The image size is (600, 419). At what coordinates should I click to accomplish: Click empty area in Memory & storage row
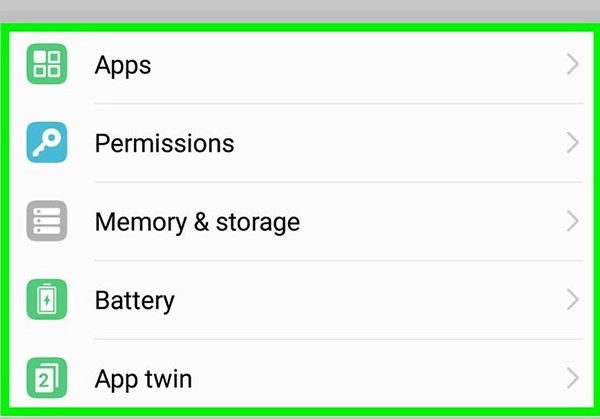430,221
